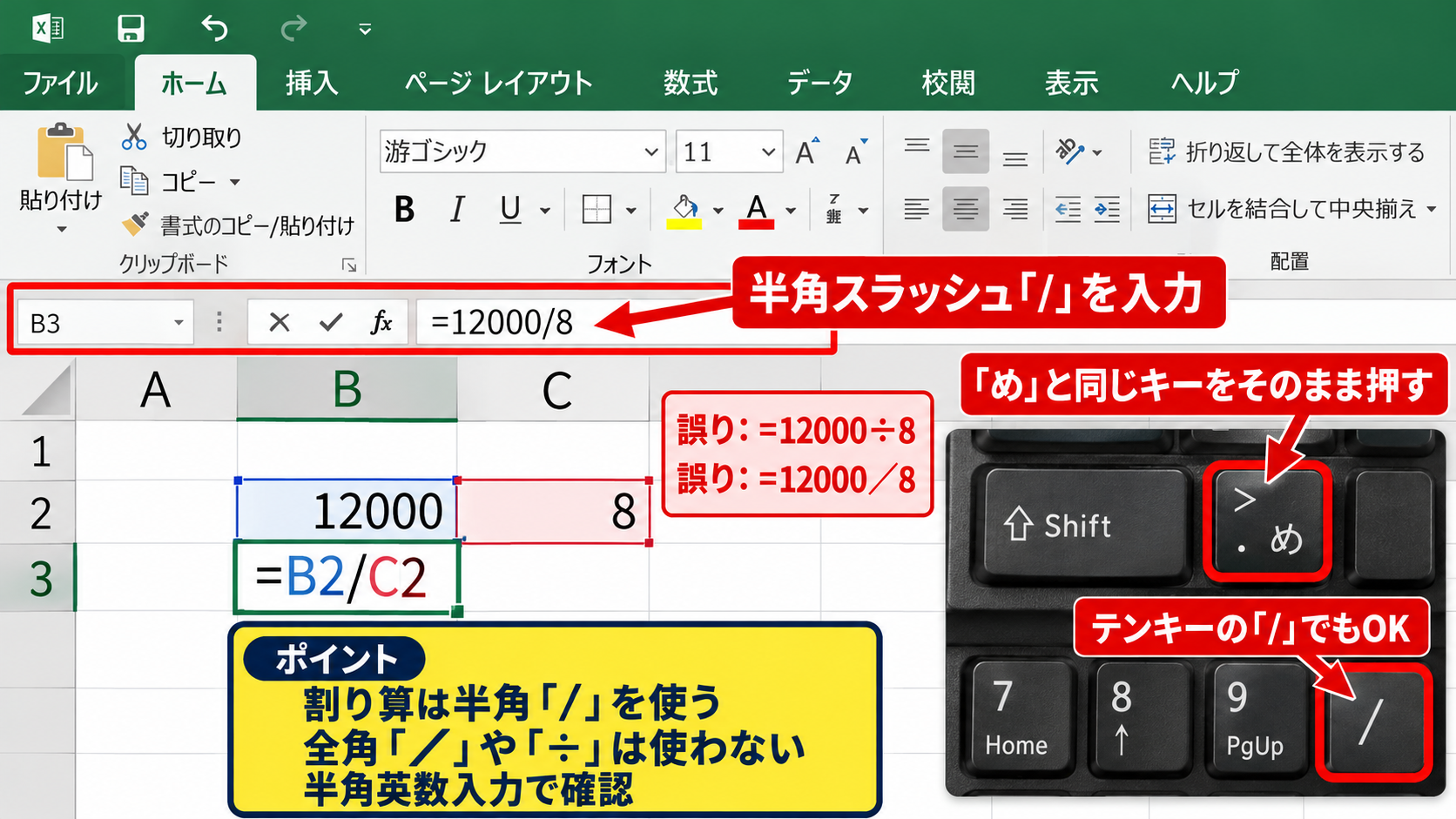The image size is (1456, 819).
Task: Apply red font color A
Action: click(757, 210)
